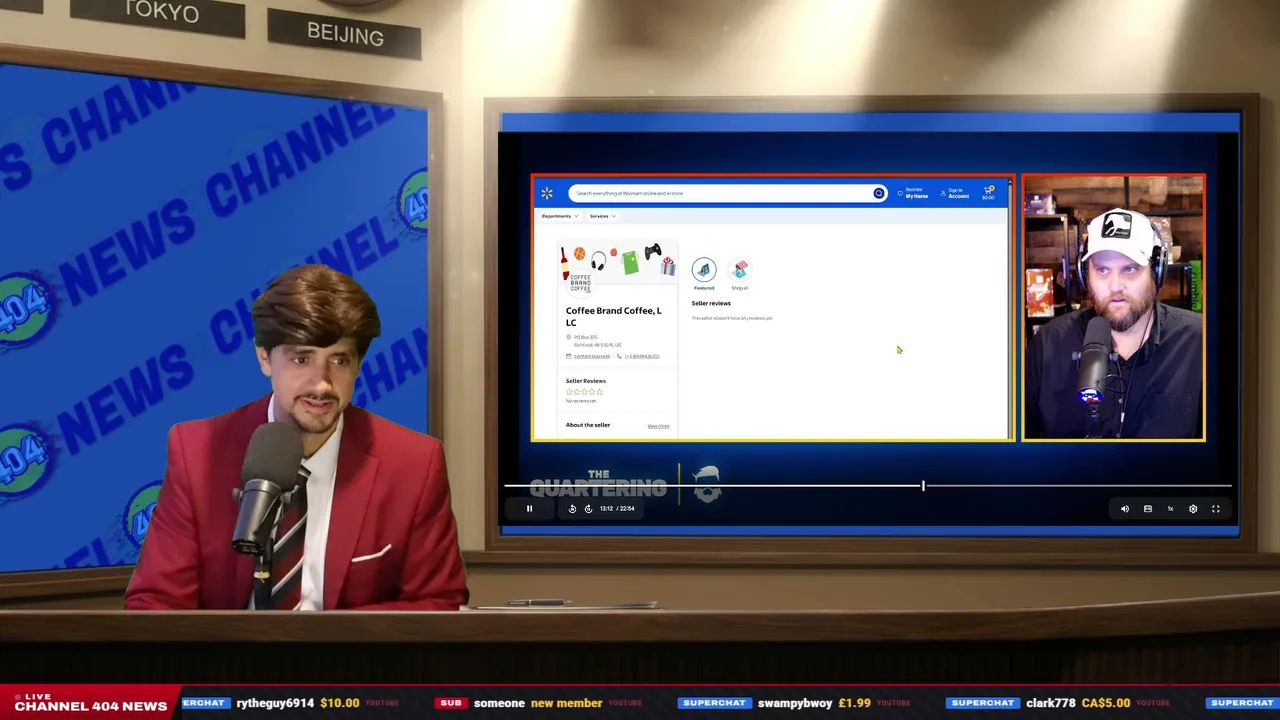Open the Walmart shopping cart
This screenshot has width=1280, height=720.
tap(988, 193)
